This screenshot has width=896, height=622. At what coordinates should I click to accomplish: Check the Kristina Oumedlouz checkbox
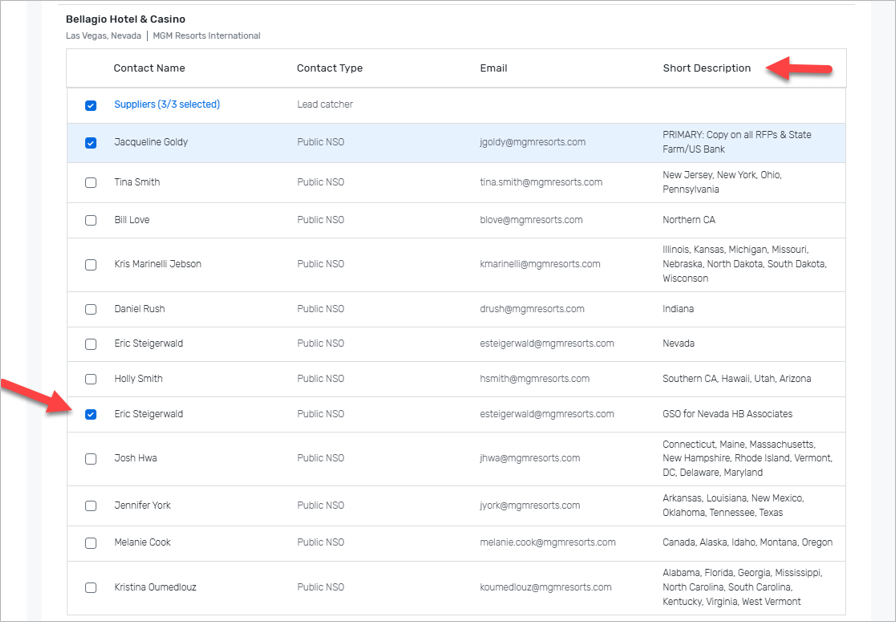coord(91,588)
